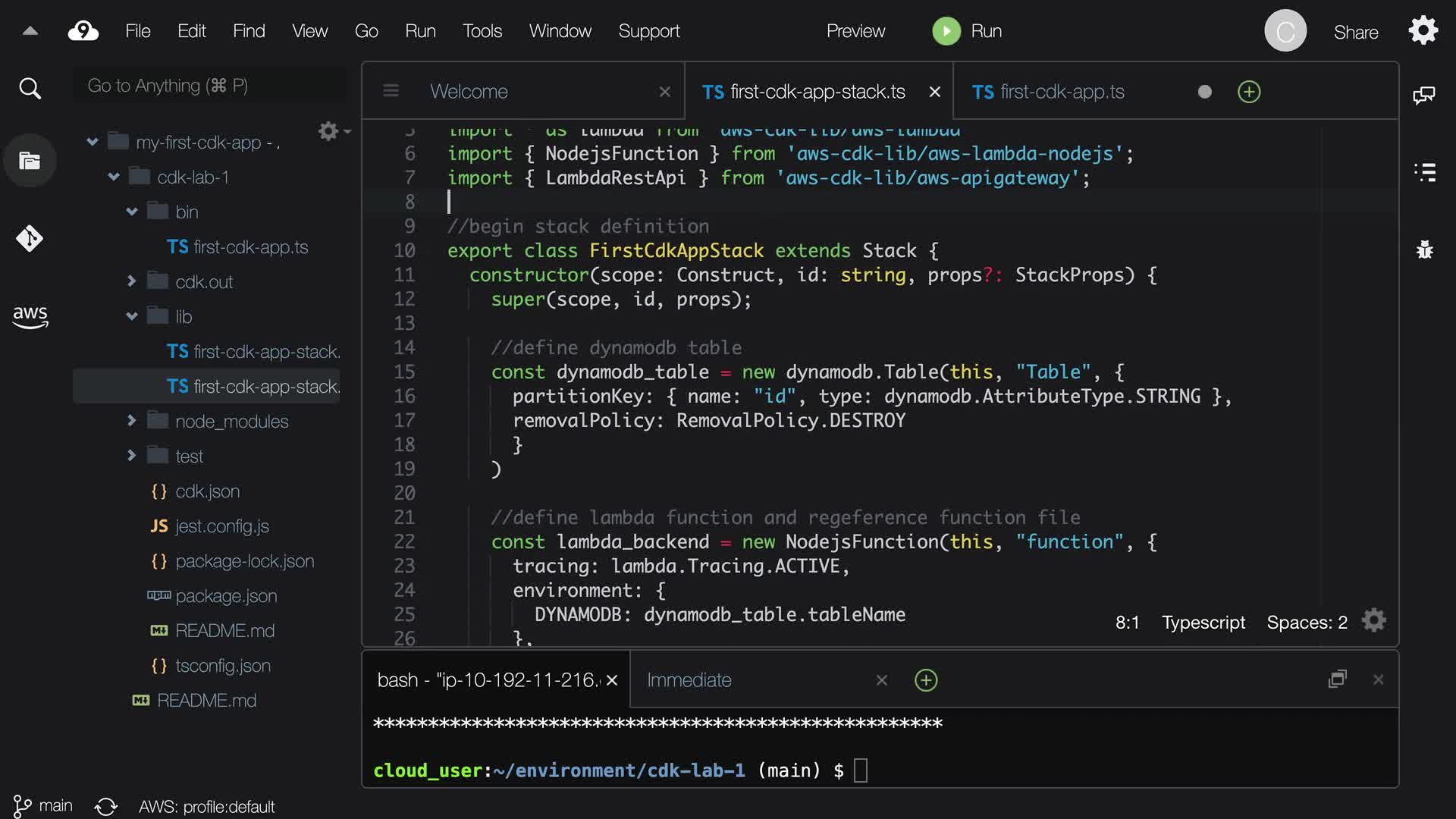The width and height of the screenshot is (1456, 819).
Task: Open the AWS Explorer sidebar panel
Action: click(30, 316)
